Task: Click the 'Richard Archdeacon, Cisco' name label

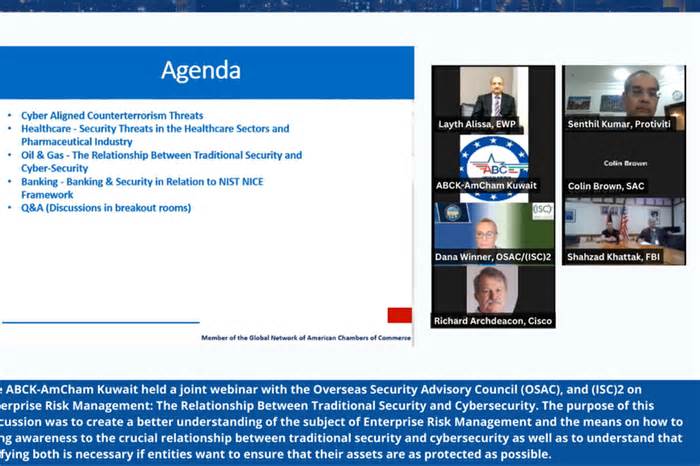Action: point(493,321)
